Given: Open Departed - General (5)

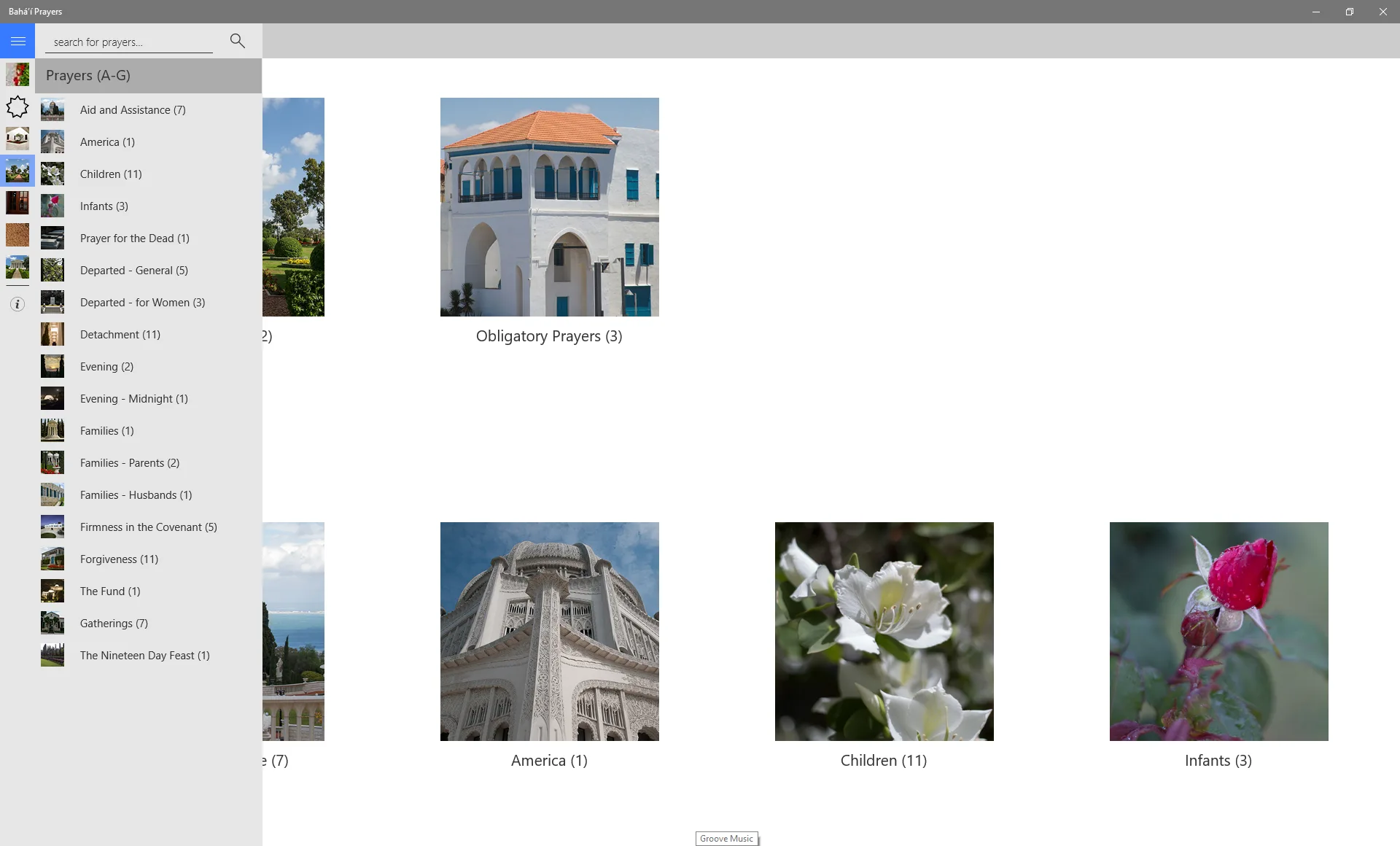Looking at the screenshot, I should [x=149, y=270].
